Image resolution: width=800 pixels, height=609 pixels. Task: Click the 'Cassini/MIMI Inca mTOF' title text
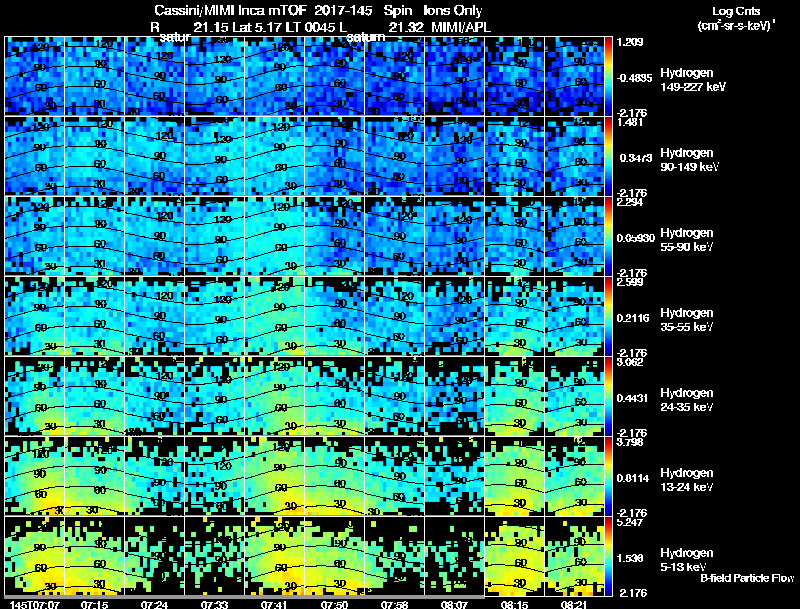pyautogui.click(x=230, y=10)
